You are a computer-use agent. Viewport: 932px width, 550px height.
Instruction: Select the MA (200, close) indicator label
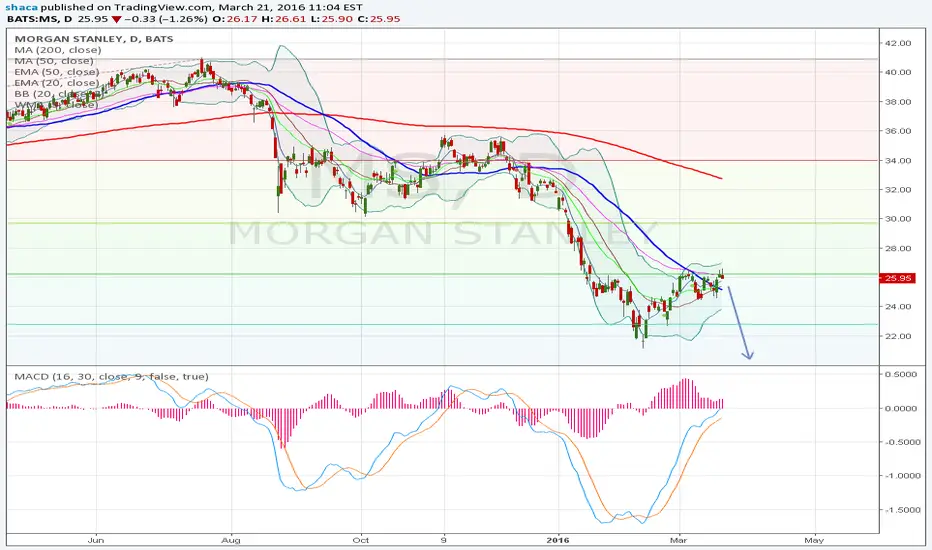pyautogui.click(x=58, y=50)
